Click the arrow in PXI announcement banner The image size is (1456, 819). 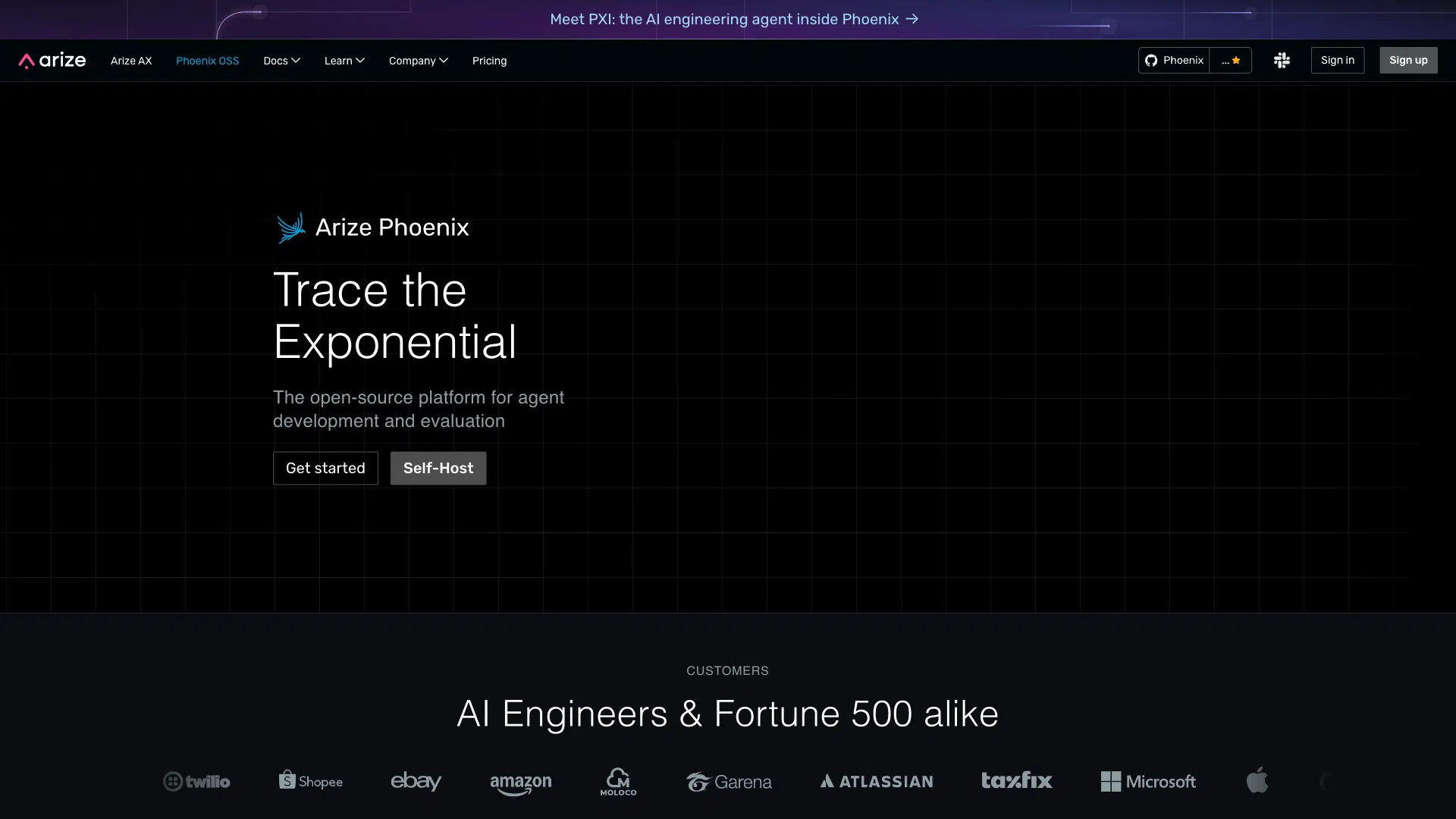(x=912, y=19)
